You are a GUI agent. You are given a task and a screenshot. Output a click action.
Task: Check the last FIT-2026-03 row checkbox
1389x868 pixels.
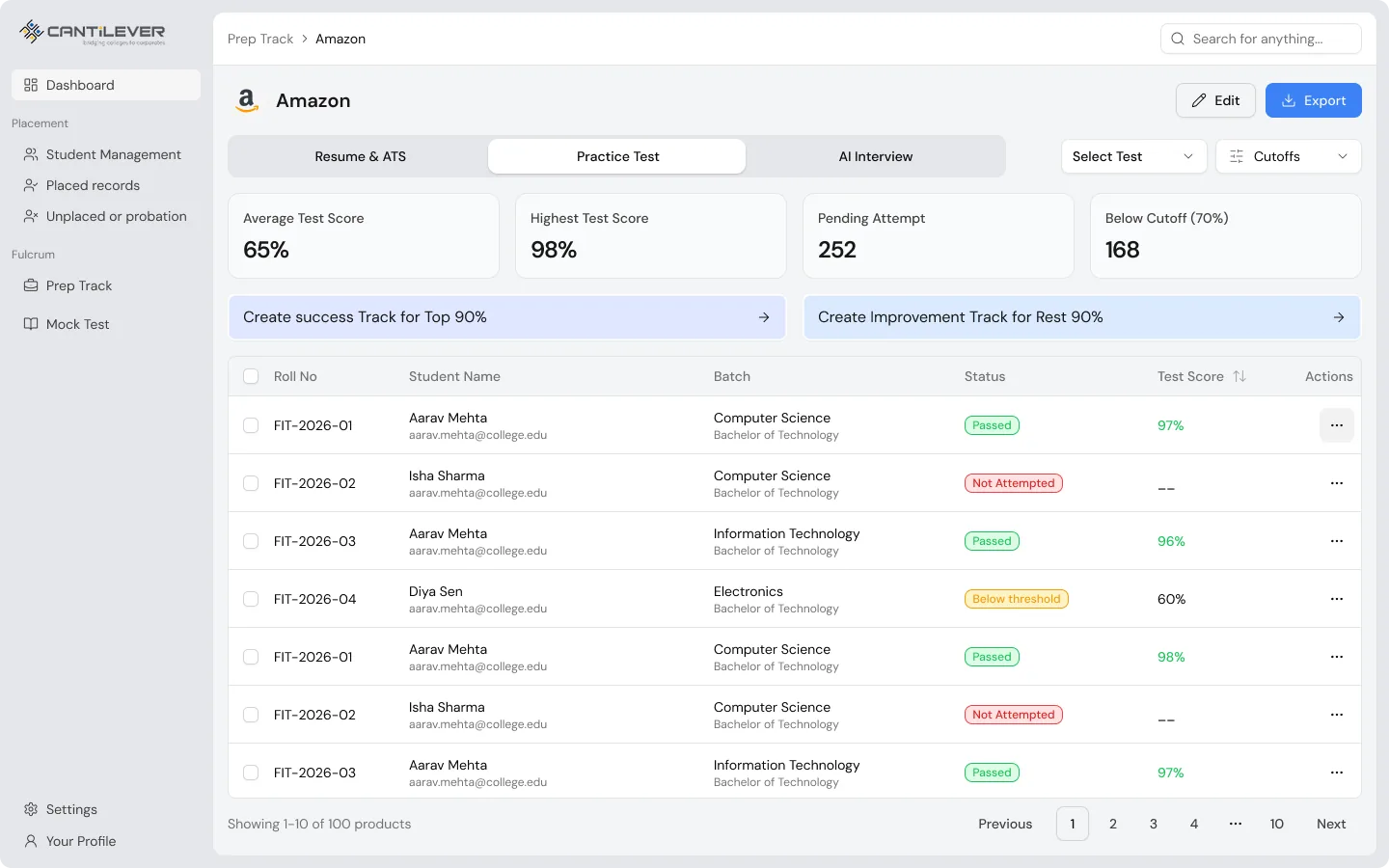click(x=251, y=773)
